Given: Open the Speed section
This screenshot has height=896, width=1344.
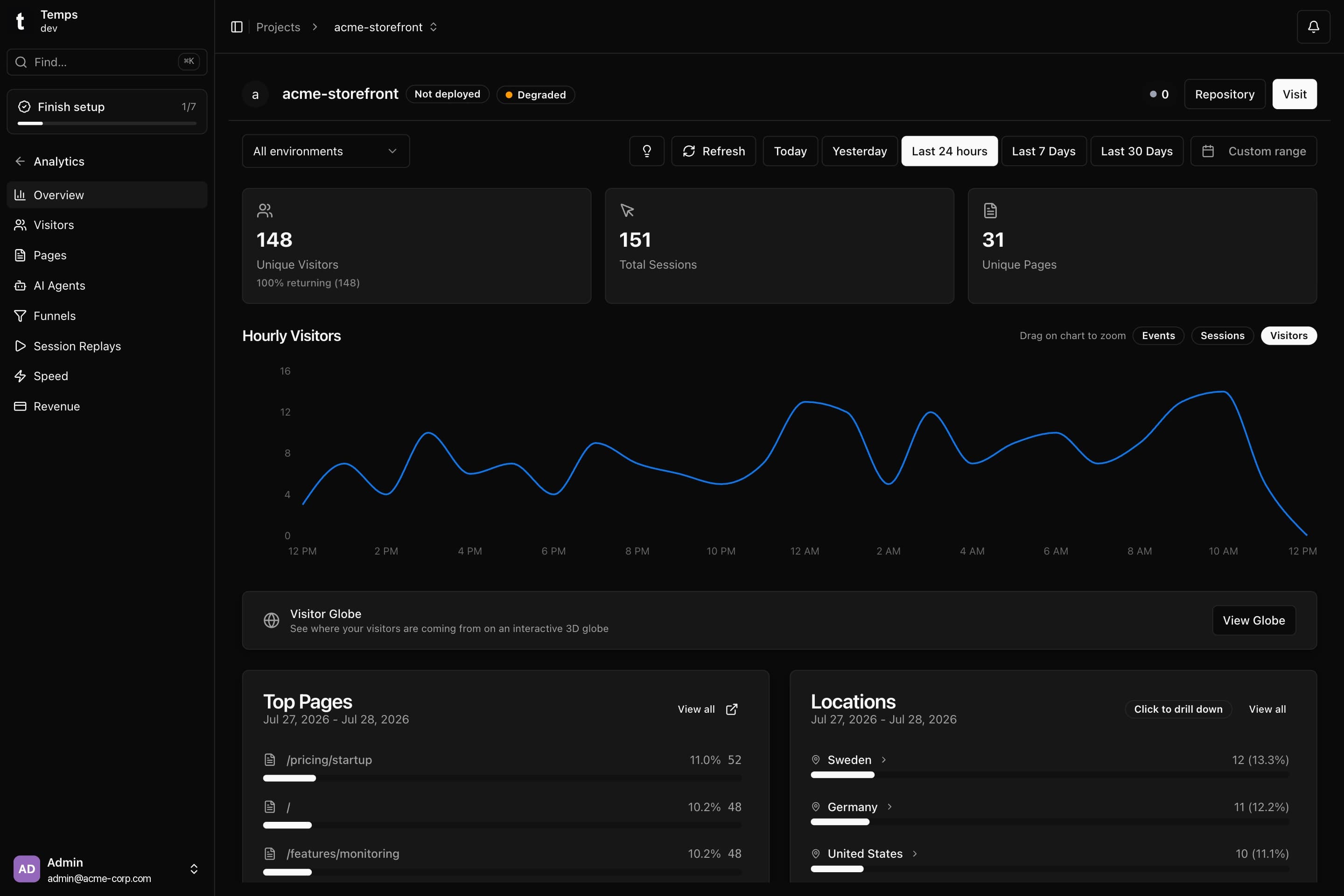Looking at the screenshot, I should tap(107, 376).
